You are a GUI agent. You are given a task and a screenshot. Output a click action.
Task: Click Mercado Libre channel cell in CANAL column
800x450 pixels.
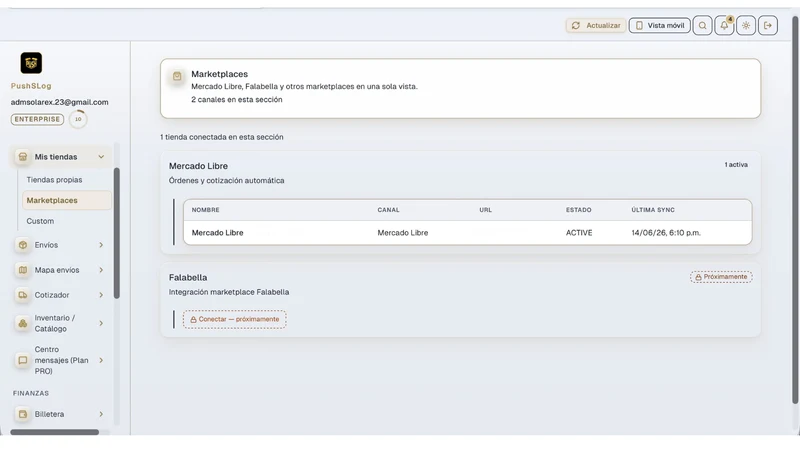(x=403, y=233)
